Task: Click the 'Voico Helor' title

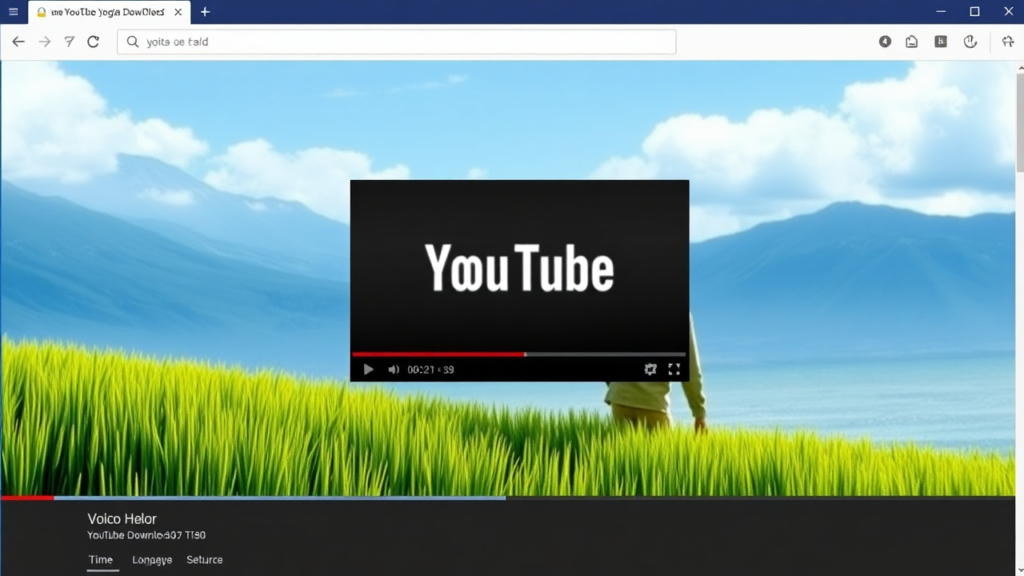Action: [122, 519]
